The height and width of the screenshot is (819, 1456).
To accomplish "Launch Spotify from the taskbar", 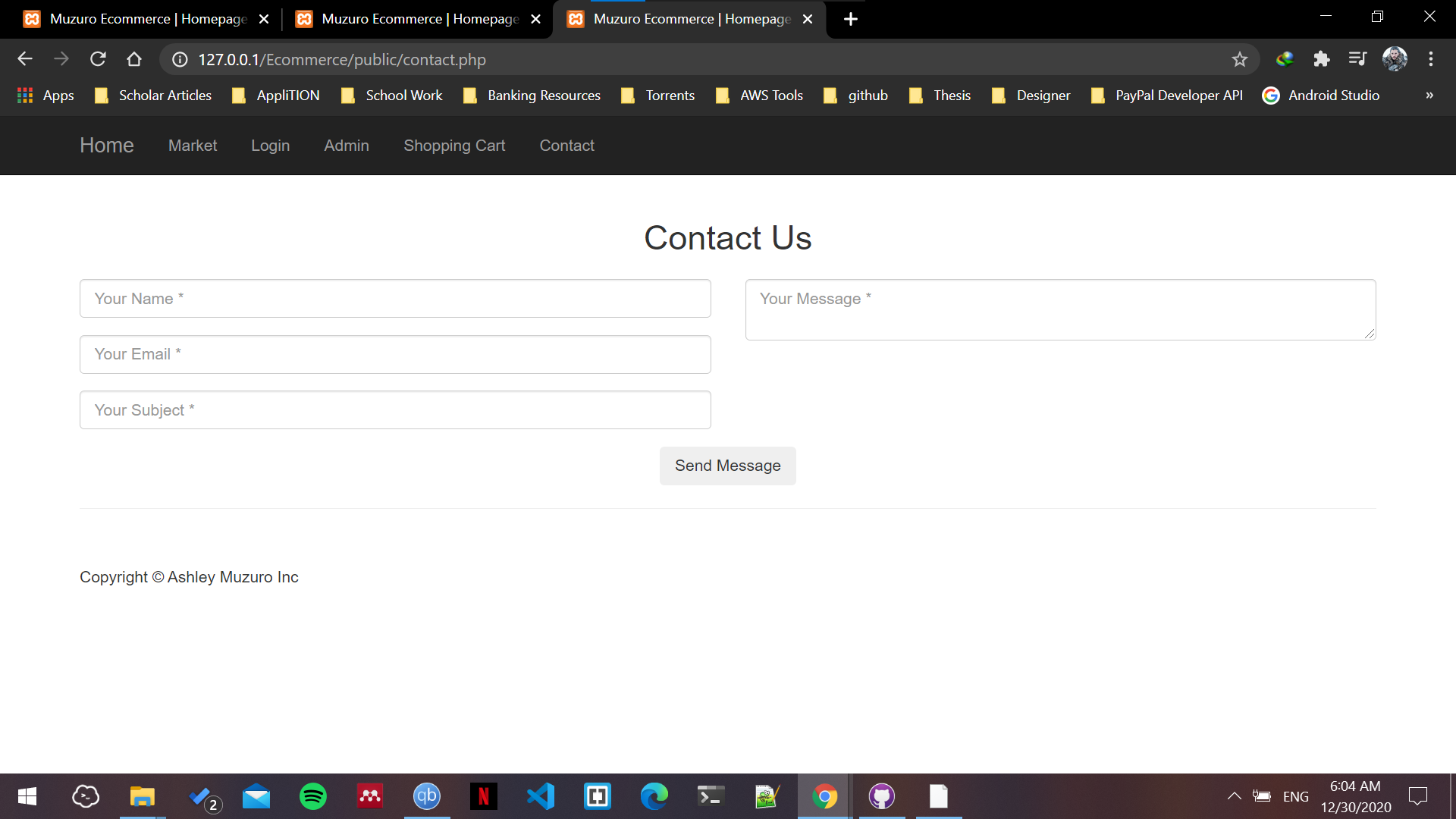I will tap(312, 796).
